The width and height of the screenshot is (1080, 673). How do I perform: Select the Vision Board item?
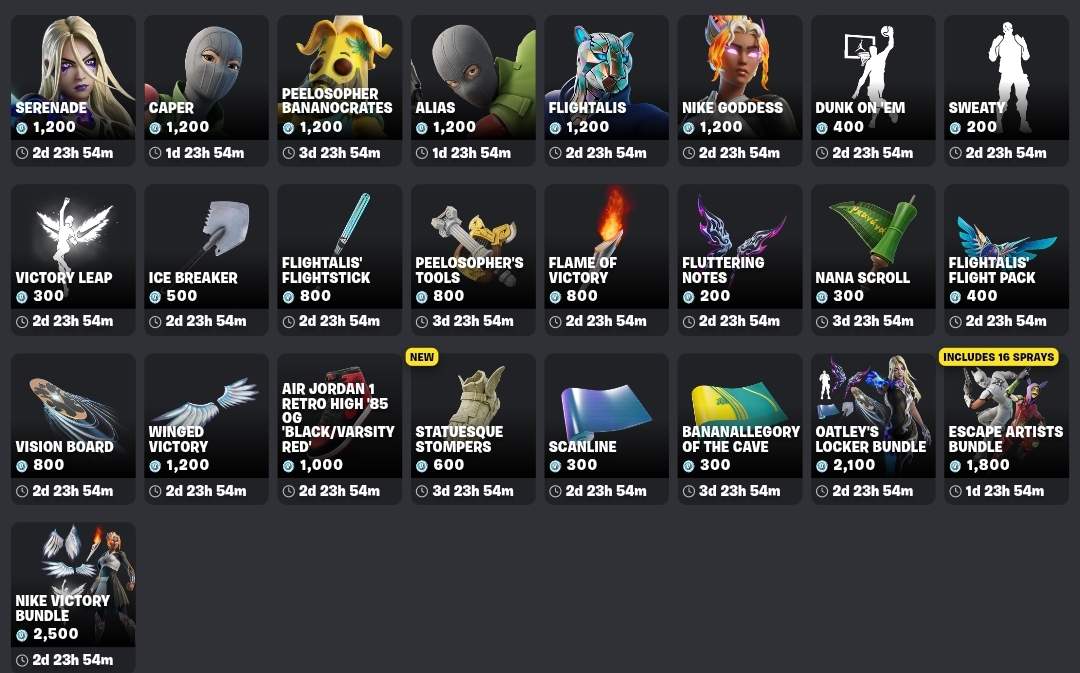[x=73, y=429]
